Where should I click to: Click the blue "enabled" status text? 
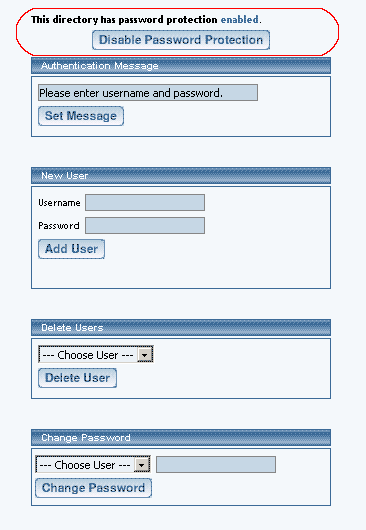(x=239, y=20)
